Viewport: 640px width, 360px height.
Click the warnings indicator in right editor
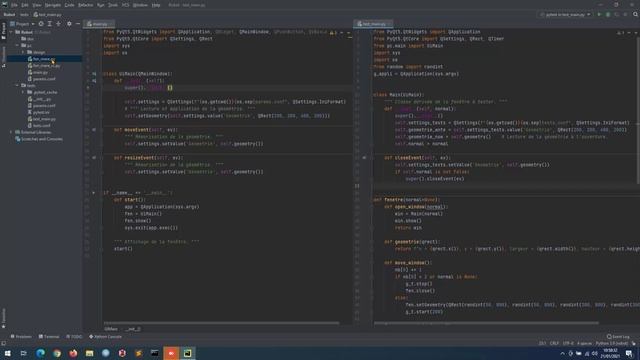(620, 32)
